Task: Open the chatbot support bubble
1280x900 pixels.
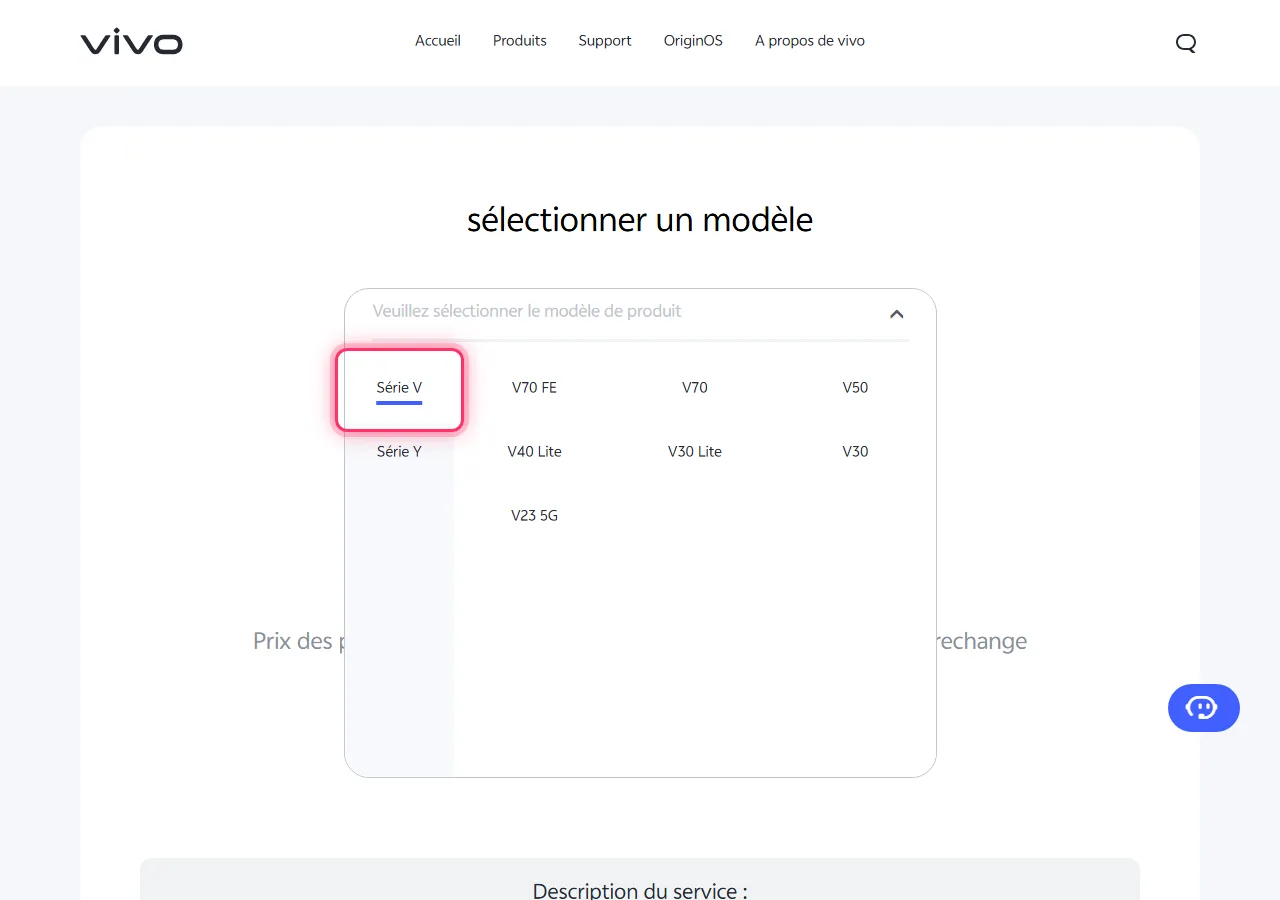Action: pos(1204,708)
